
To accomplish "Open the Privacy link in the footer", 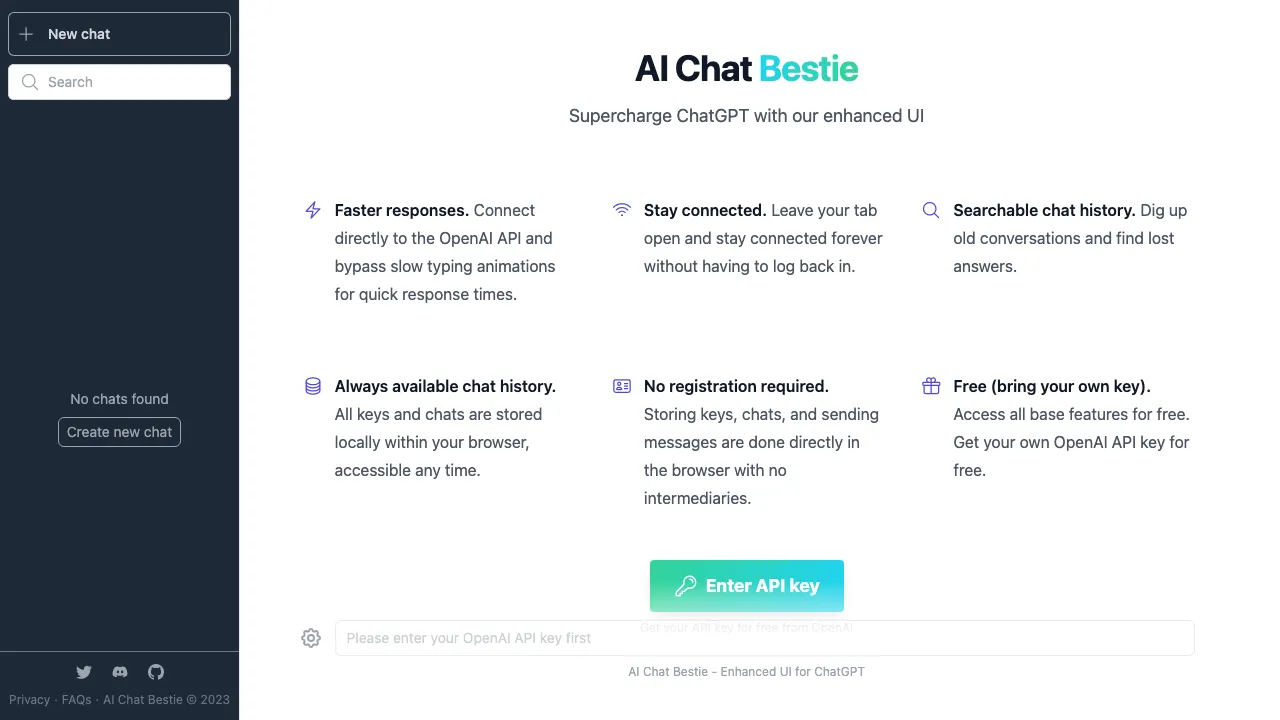I will point(29,699).
